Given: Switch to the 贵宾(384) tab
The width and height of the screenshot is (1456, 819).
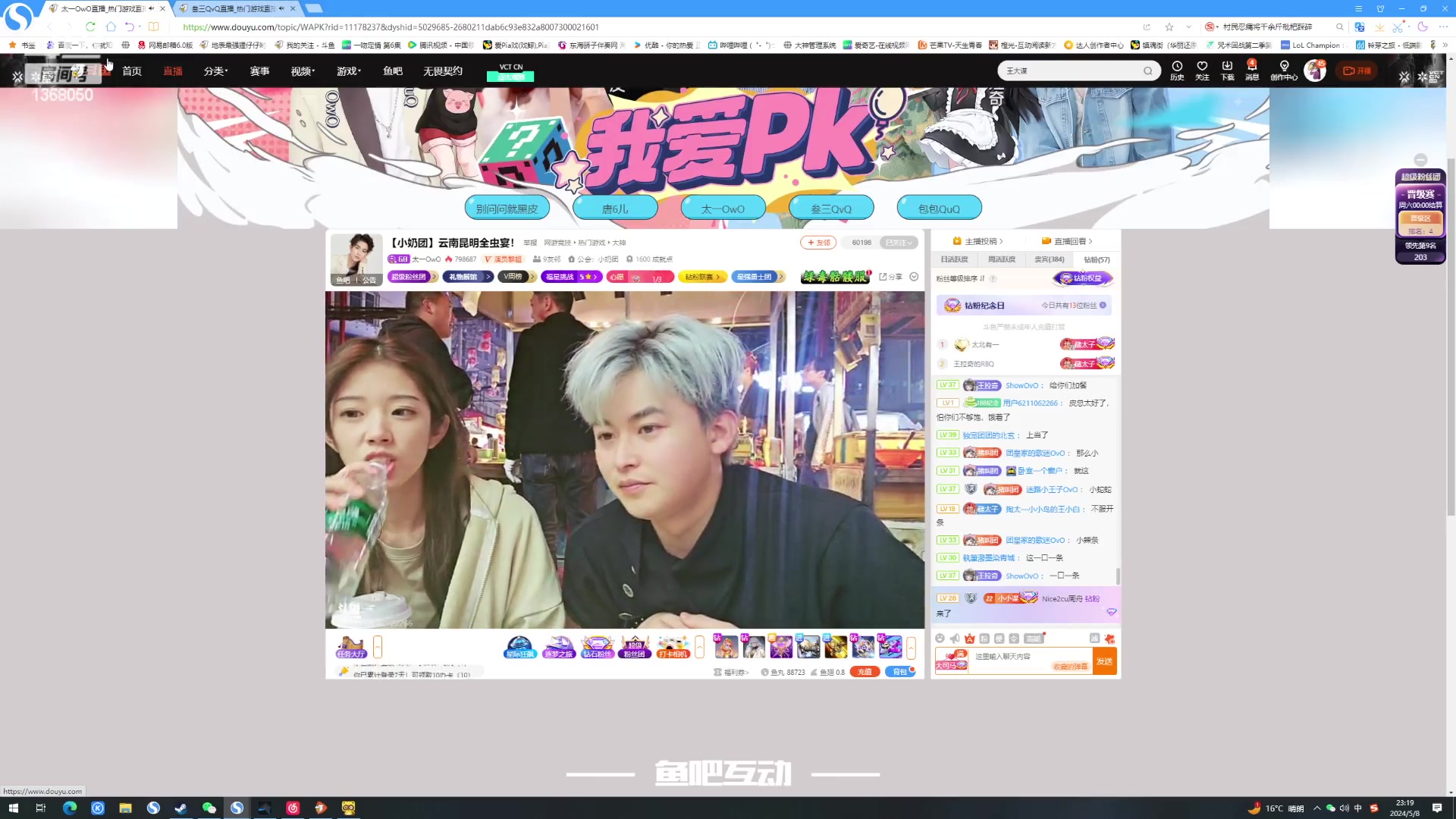Looking at the screenshot, I should coord(1050,259).
